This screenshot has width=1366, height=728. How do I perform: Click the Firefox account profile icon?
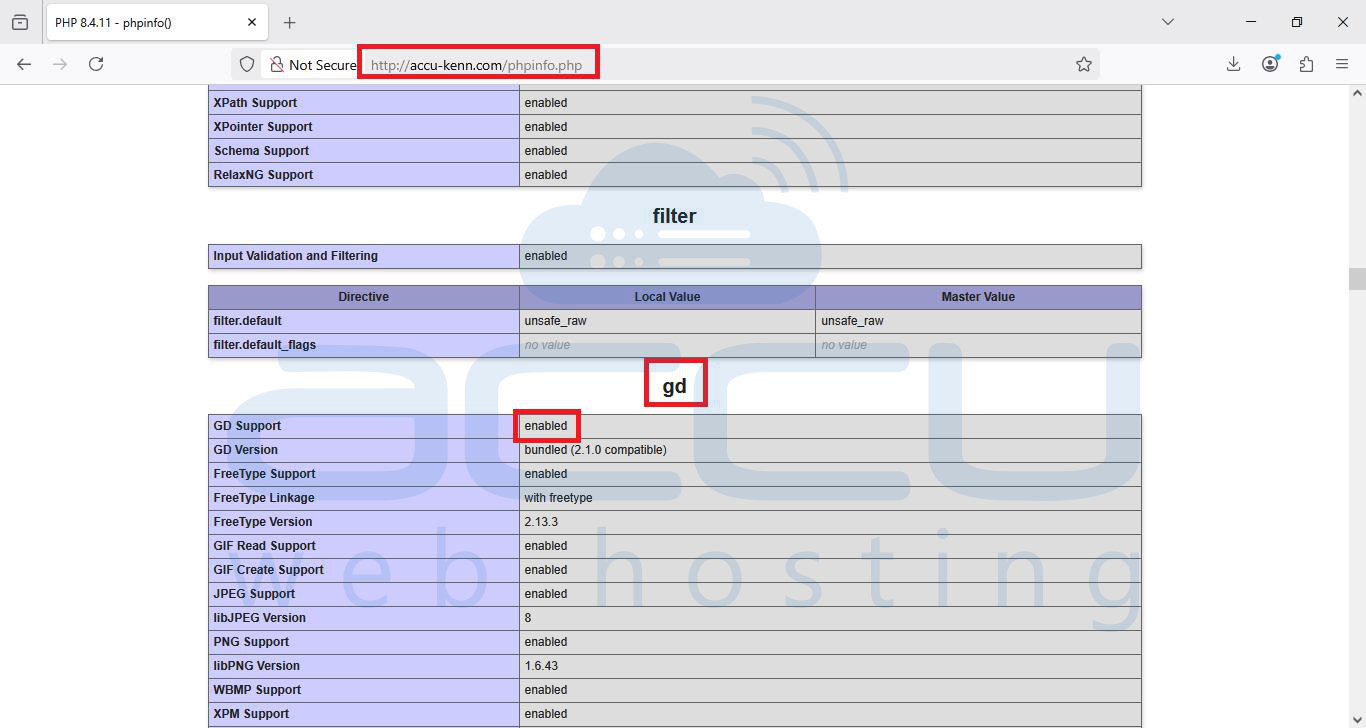coord(1270,63)
